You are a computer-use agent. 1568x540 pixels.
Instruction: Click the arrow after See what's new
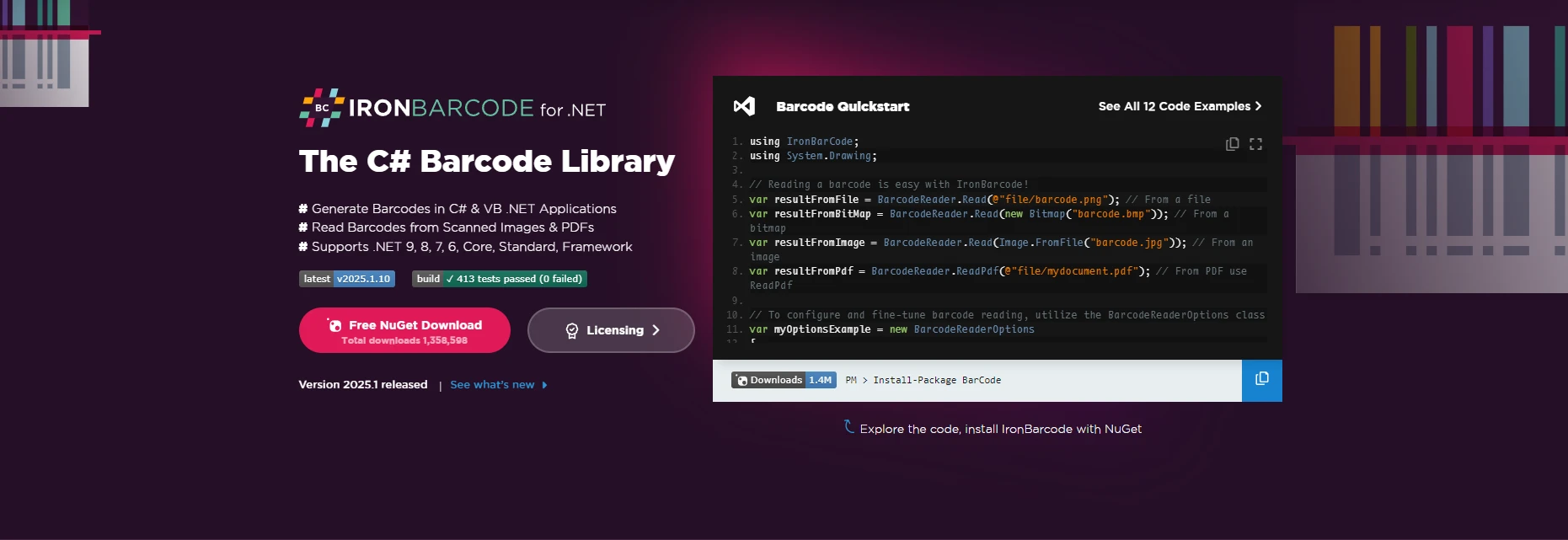544,385
